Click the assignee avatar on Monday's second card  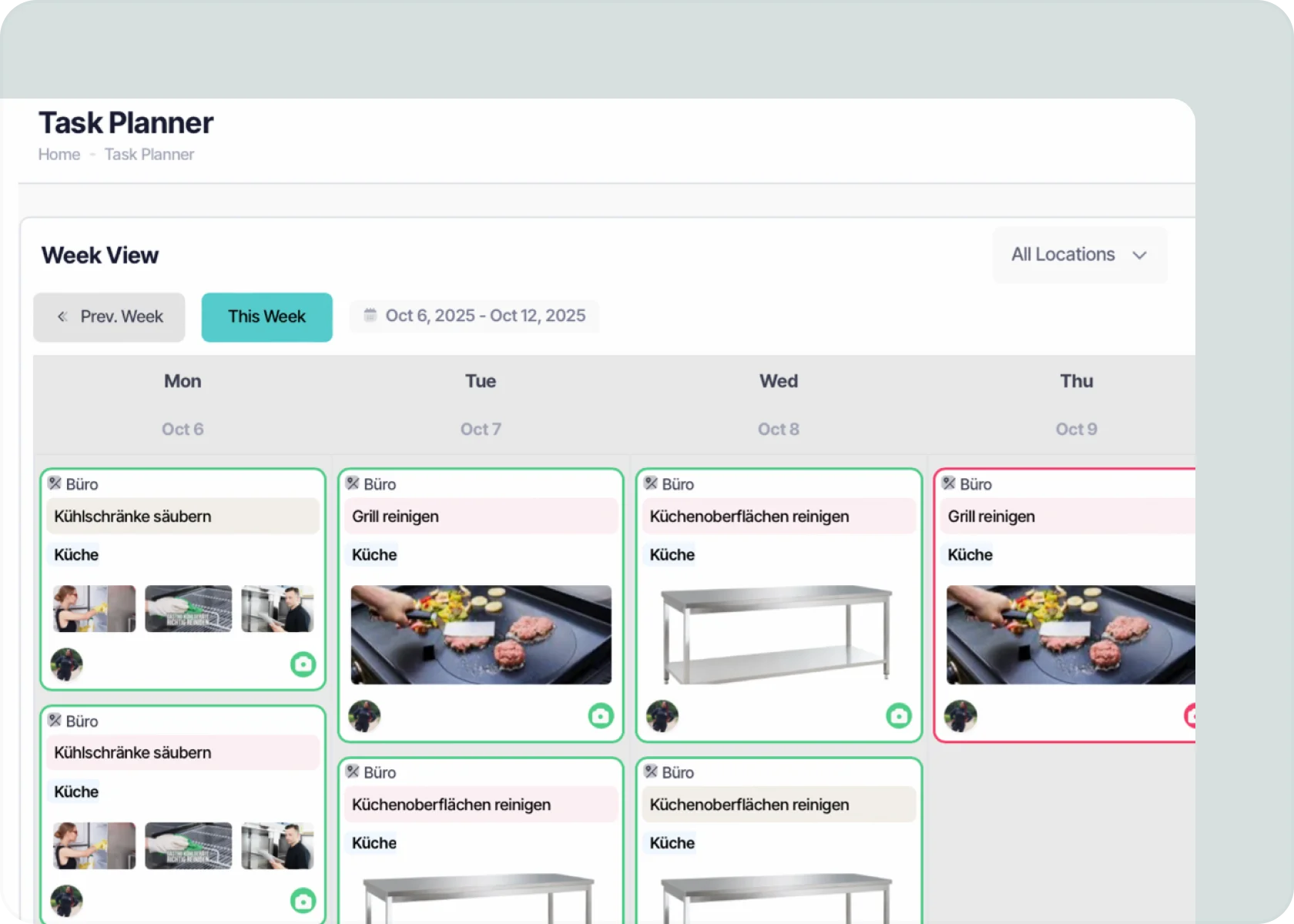66,900
